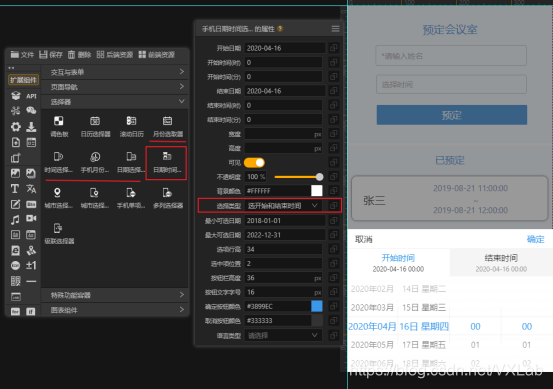Switch to the 扩展组件 tab

coord(23,80)
